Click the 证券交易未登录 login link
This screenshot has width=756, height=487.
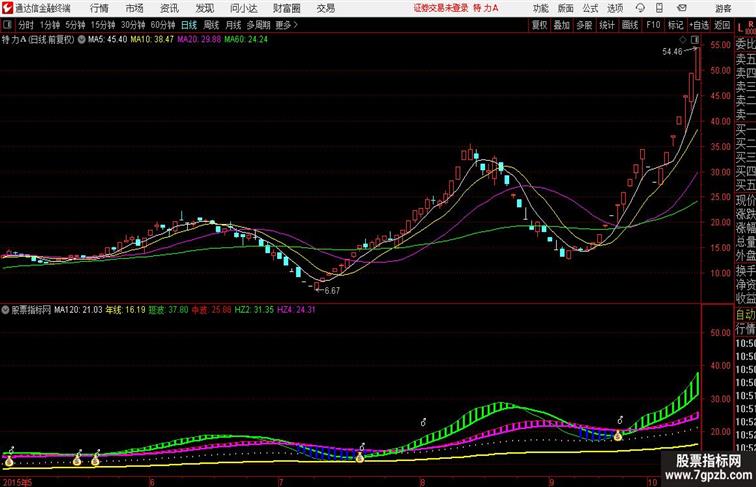pyautogui.click(x=441, y=8)
